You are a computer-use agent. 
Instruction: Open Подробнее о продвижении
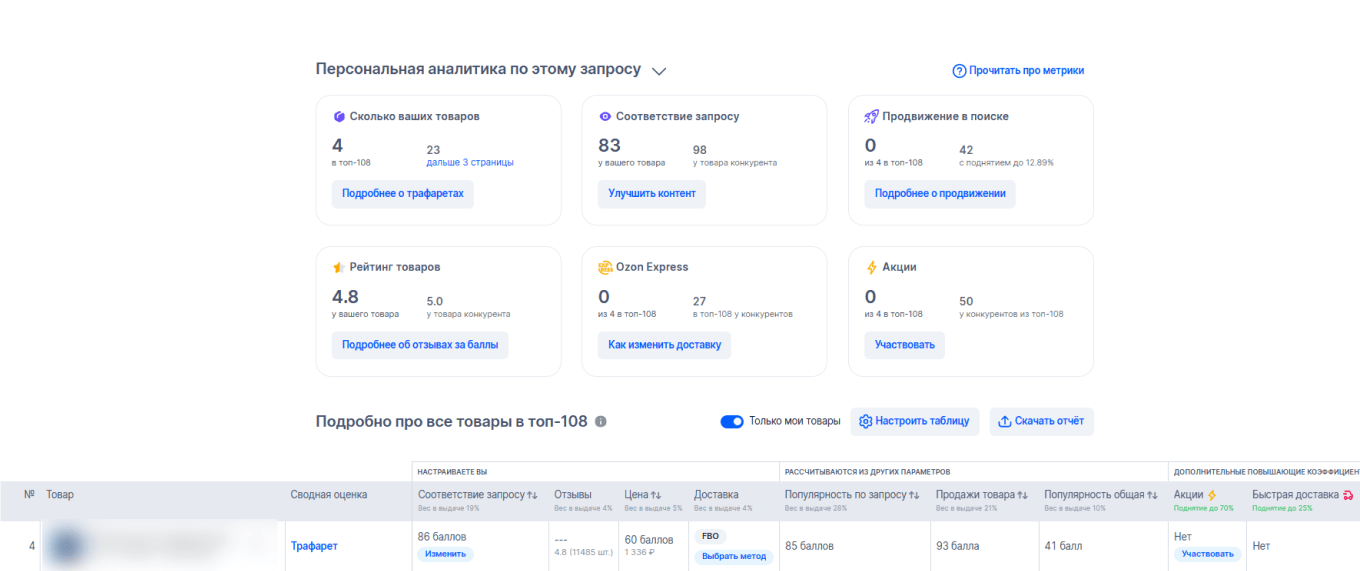(940, 193)
